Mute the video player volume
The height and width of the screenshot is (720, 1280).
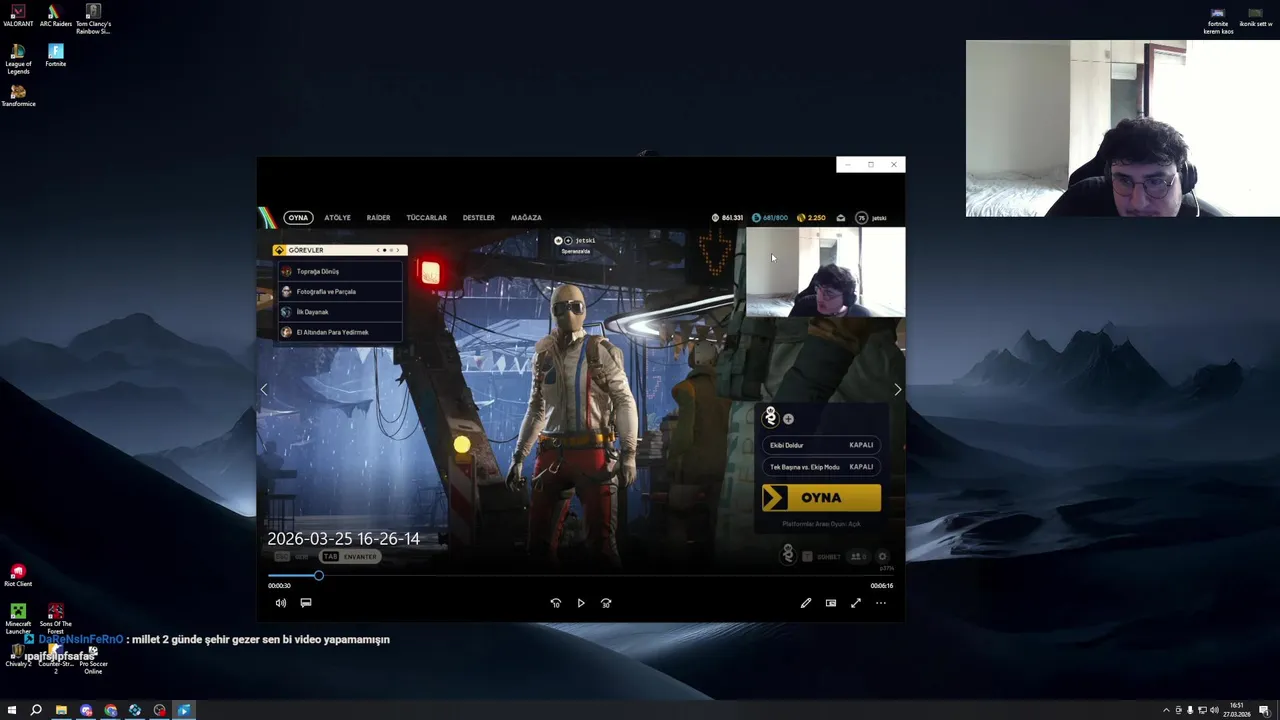[281, 603]
